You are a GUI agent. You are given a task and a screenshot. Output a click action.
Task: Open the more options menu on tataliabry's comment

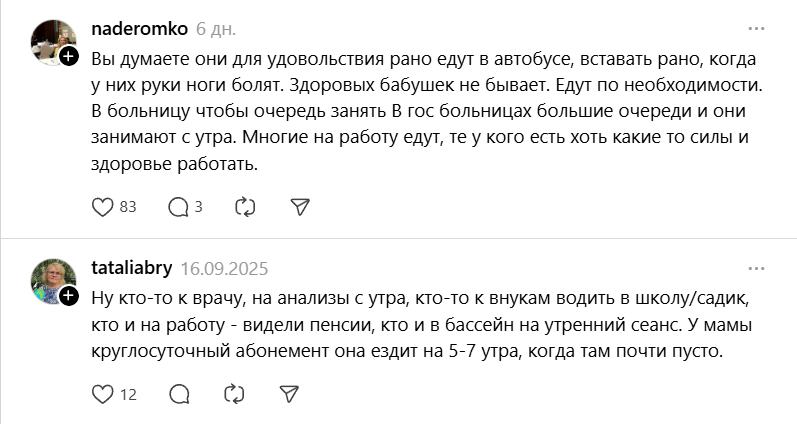tap(756, 268)
